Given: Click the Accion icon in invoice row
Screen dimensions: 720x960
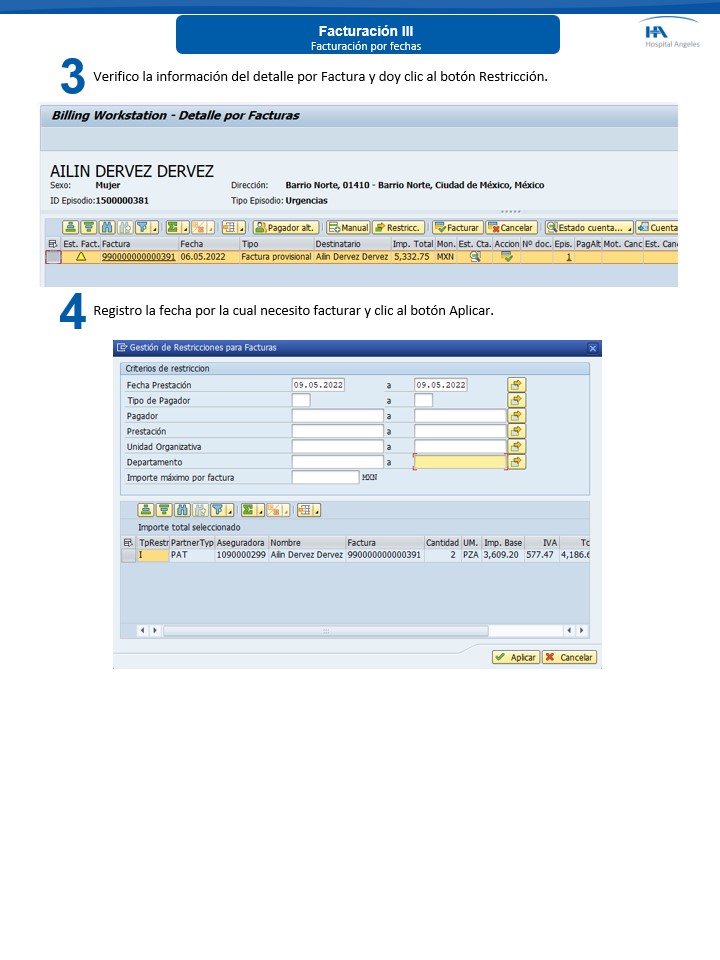Looking at the screenshot, I should tap(507, 257).
